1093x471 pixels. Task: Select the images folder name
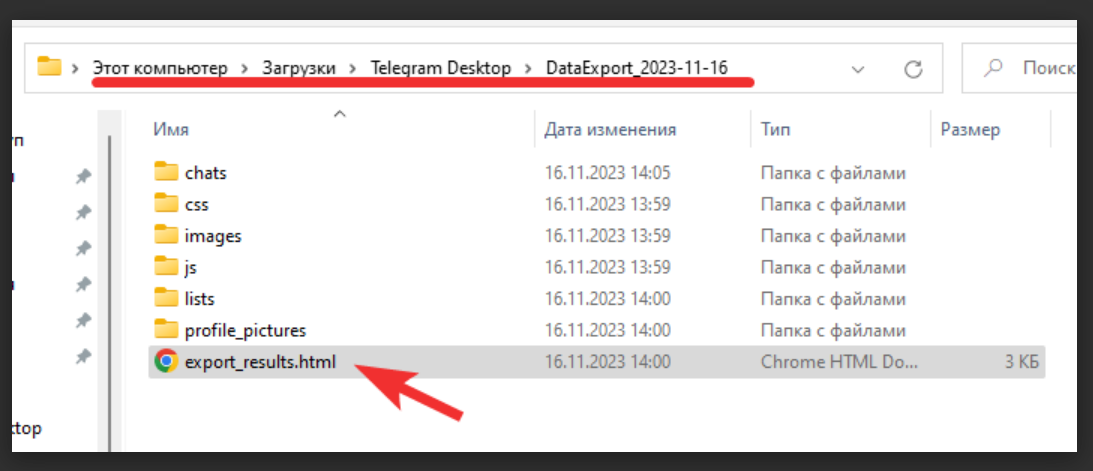(213, 236)
